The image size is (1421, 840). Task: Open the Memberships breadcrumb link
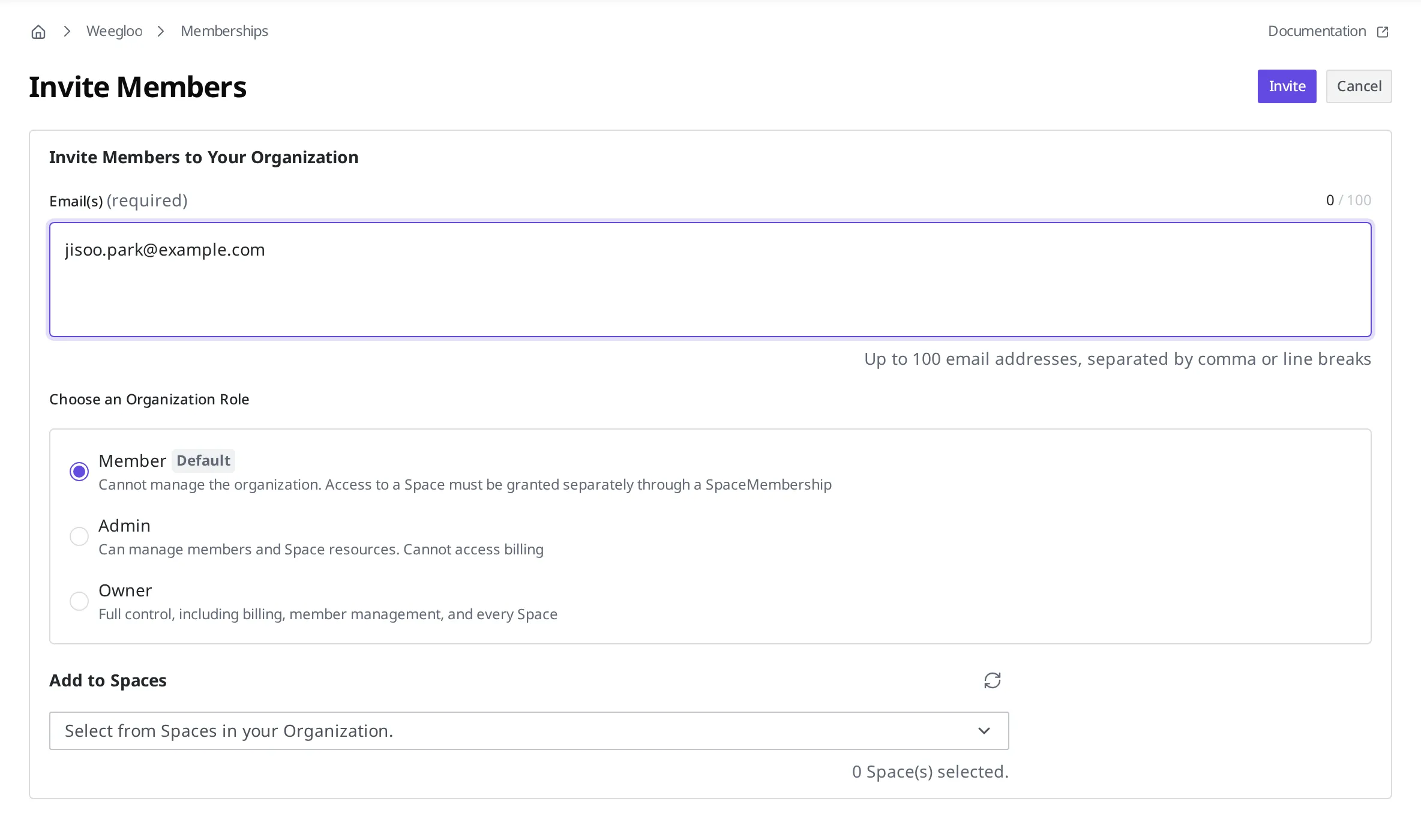pos(224,31)
